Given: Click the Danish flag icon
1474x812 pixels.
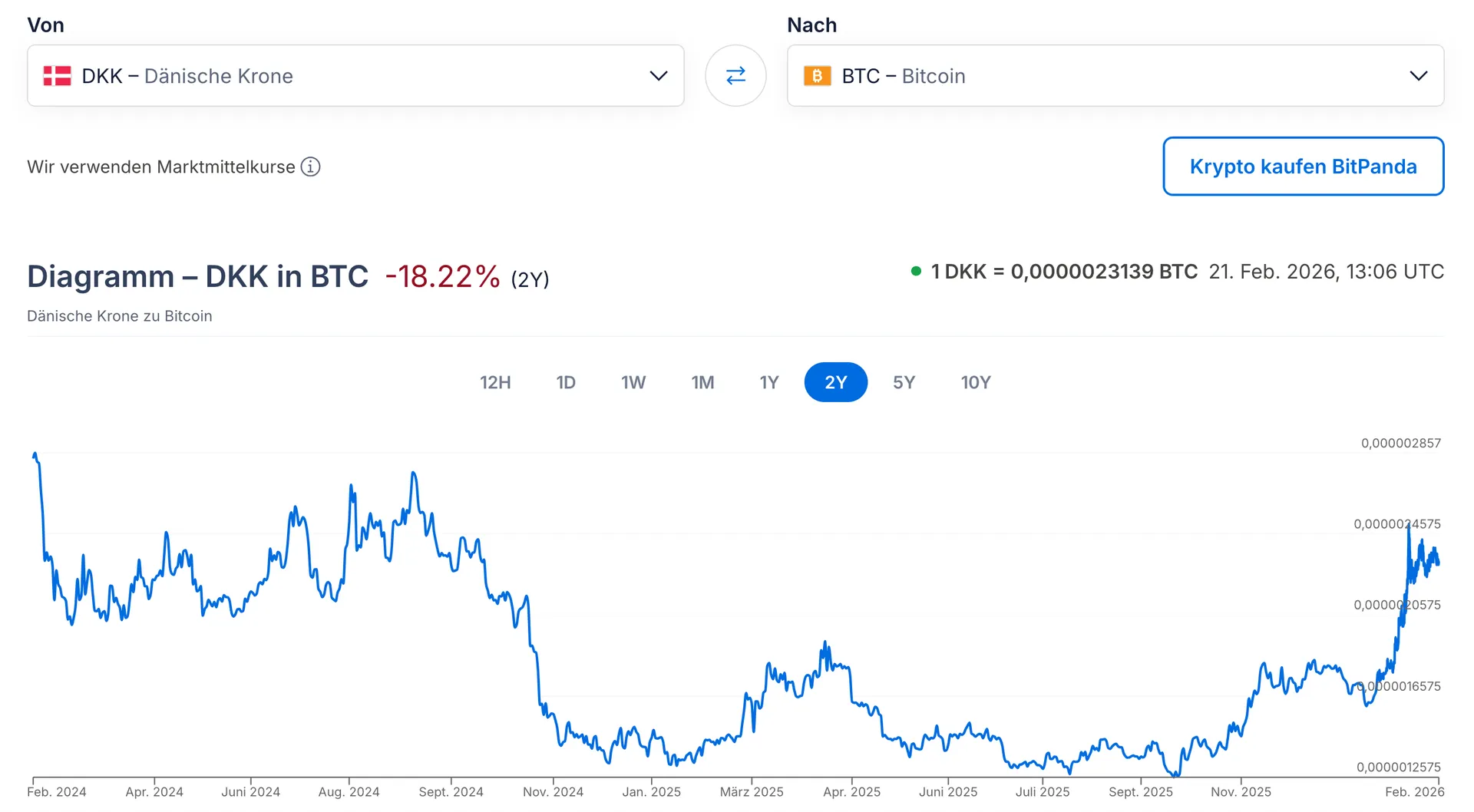Looking at the screenshot, I should (57, 76).
